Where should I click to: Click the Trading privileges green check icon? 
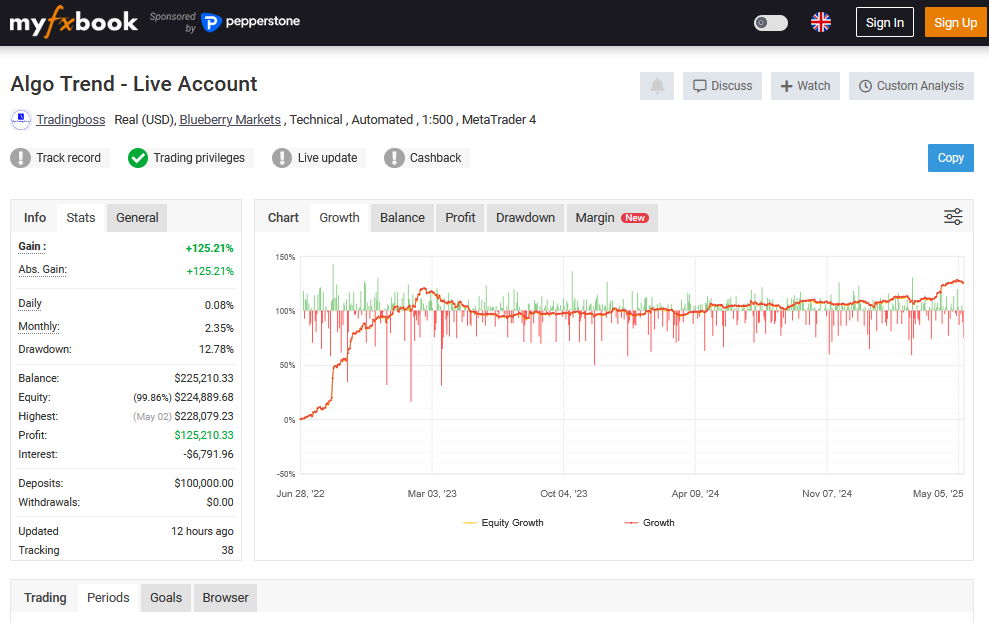(x=138, y=158)
